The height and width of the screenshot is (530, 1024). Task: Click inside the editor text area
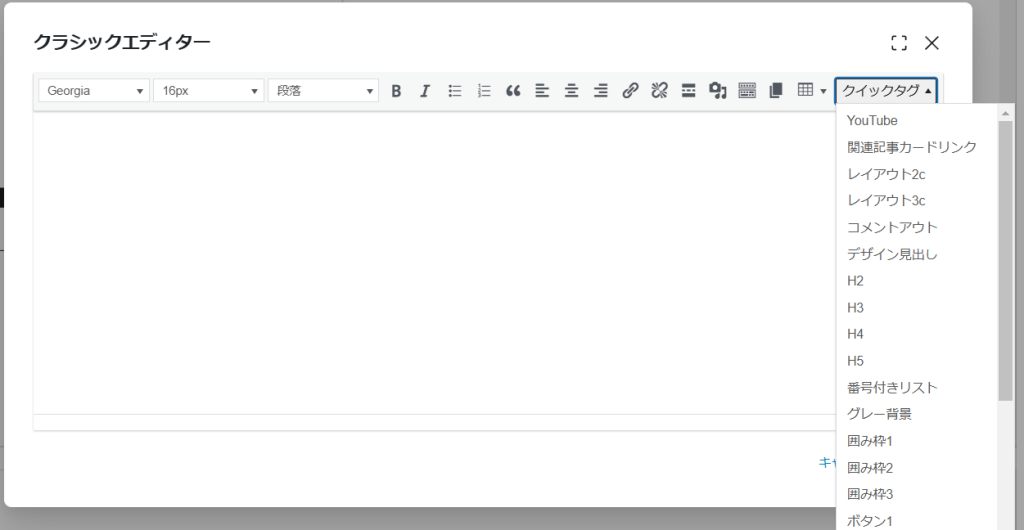click(430, 260)
